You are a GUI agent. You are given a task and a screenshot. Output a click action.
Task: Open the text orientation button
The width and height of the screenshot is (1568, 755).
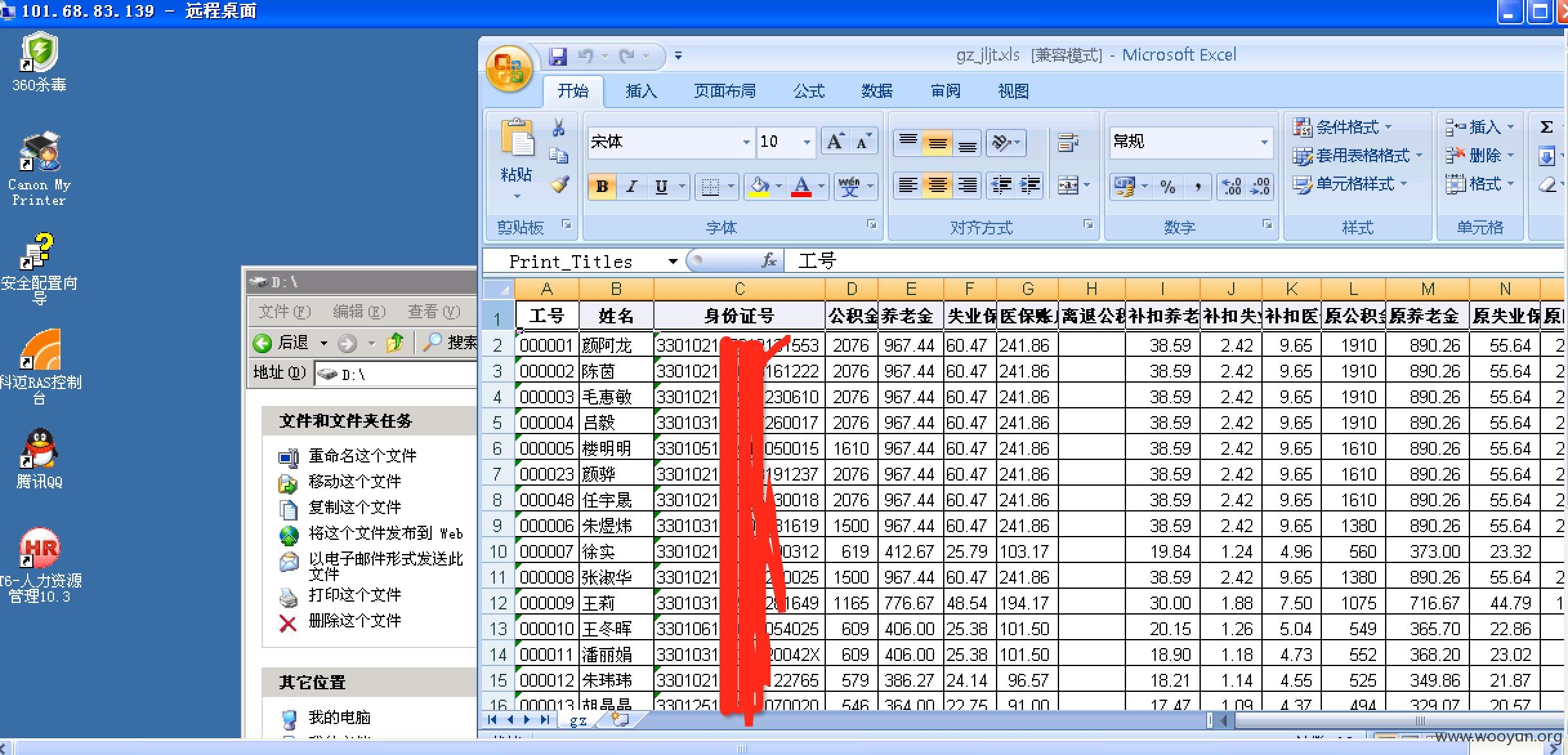(1005, 142)
